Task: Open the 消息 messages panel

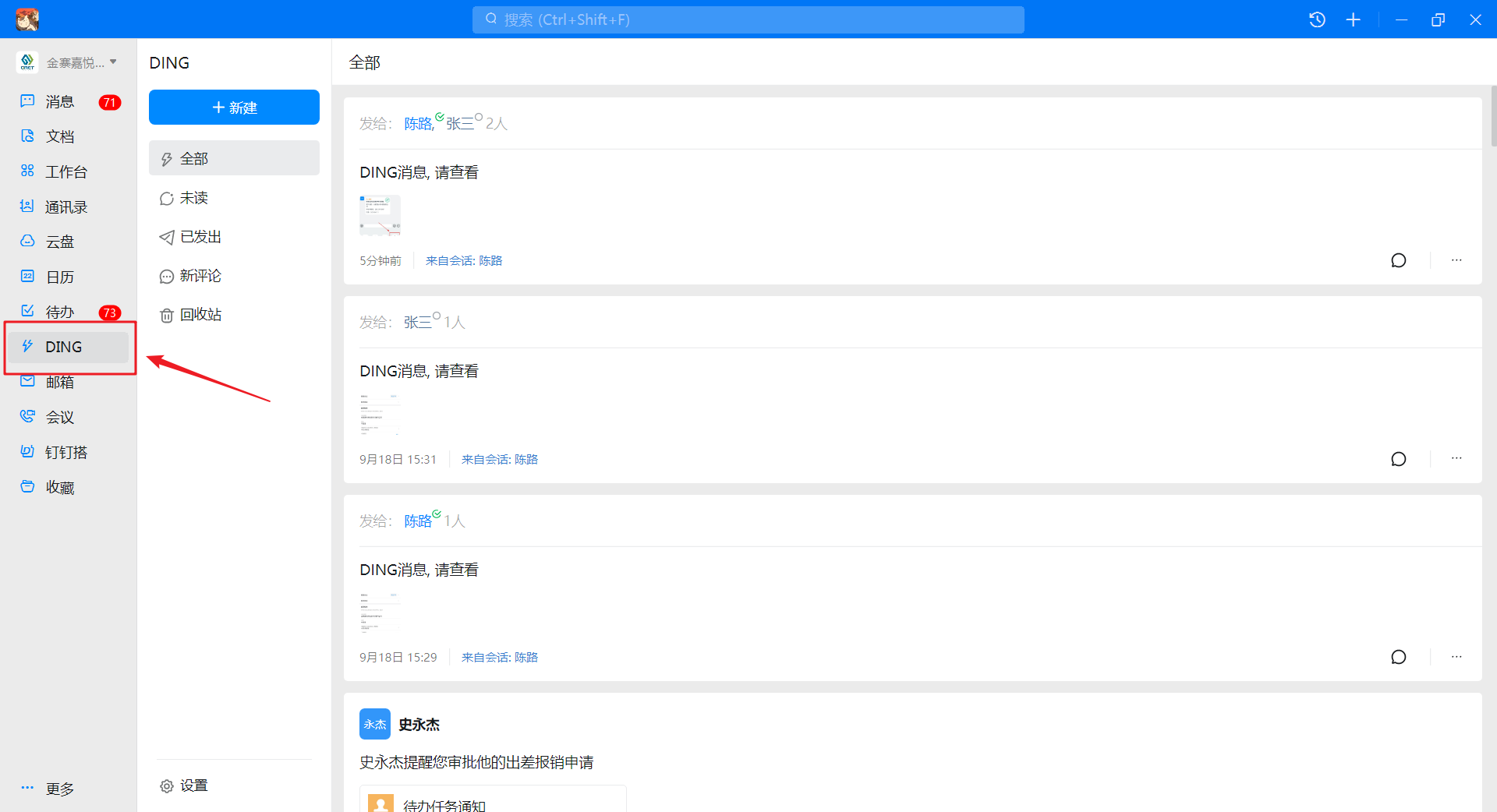Action: coord(60,101)
